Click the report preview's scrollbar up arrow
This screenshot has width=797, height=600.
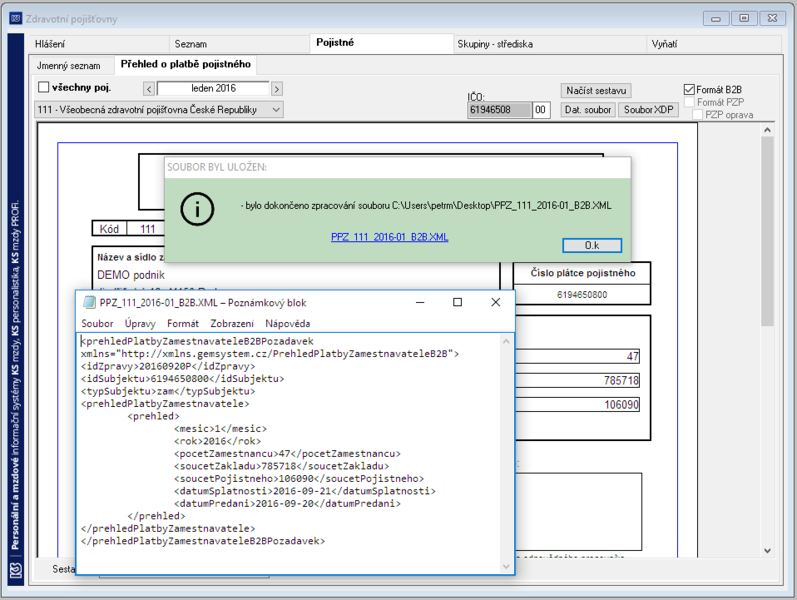click(x=768, y=130)
